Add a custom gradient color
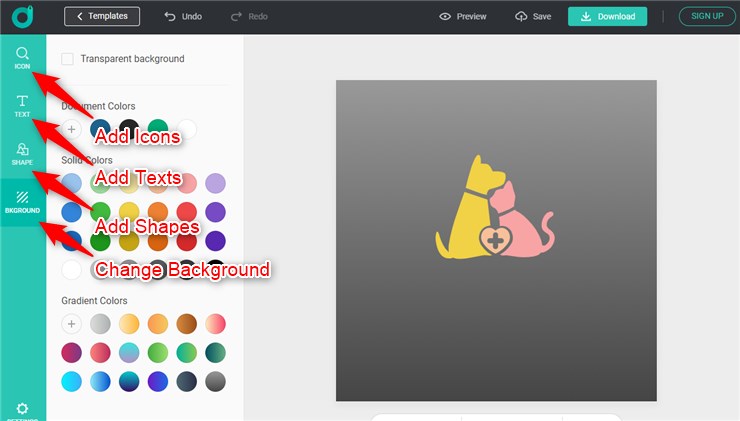Image resolution: width=740 pixels, height=421 pixels. 71,323
